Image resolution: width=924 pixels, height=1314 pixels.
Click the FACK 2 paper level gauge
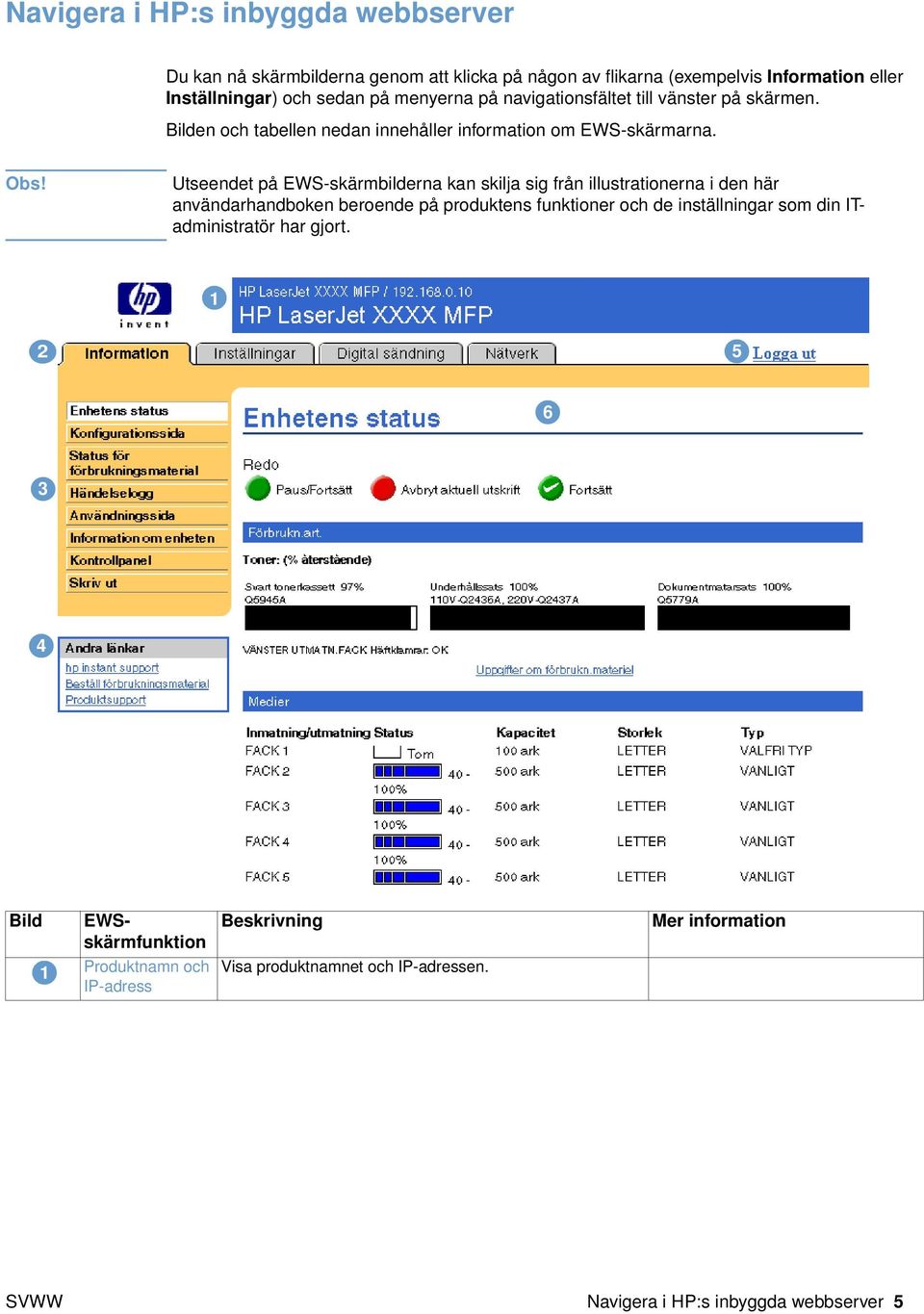[407, 771]
